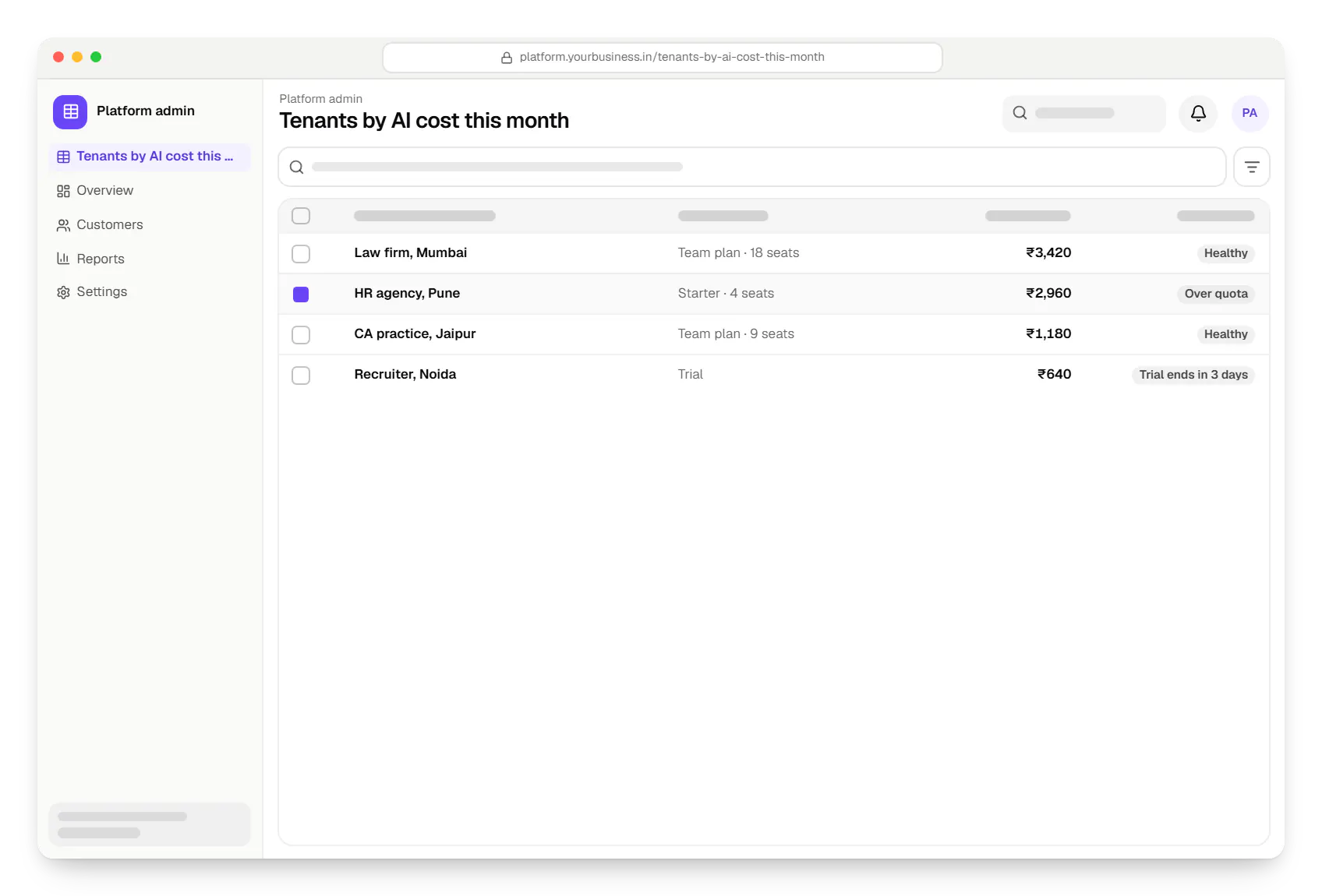Click the sidebar footer account card
1322x896 pixels.
(150, 824)
